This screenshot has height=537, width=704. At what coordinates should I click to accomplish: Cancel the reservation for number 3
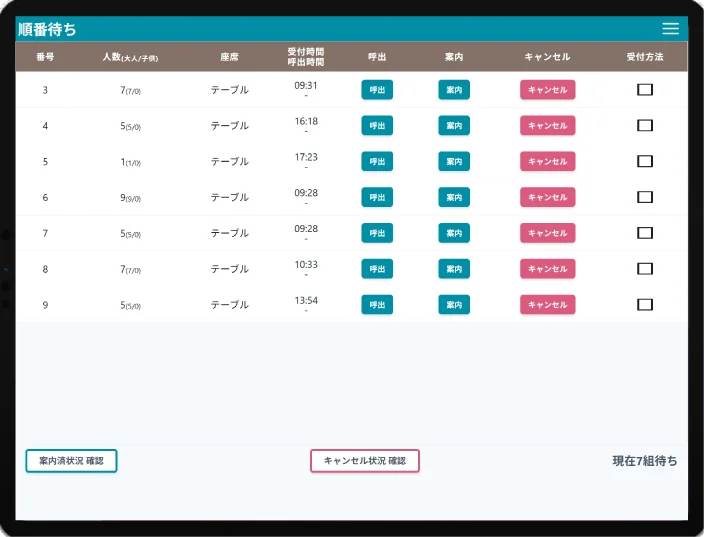pyautogui.click(x=547, y=90)
